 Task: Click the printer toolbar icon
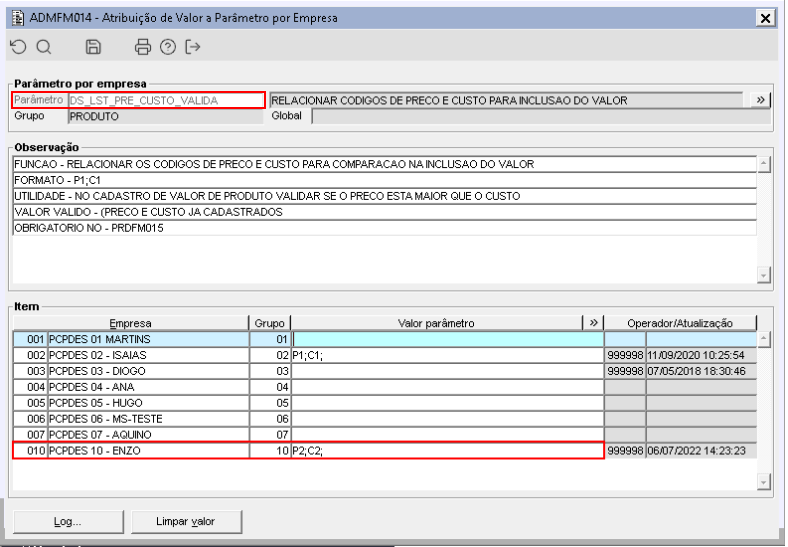click(x=143, y=47)
